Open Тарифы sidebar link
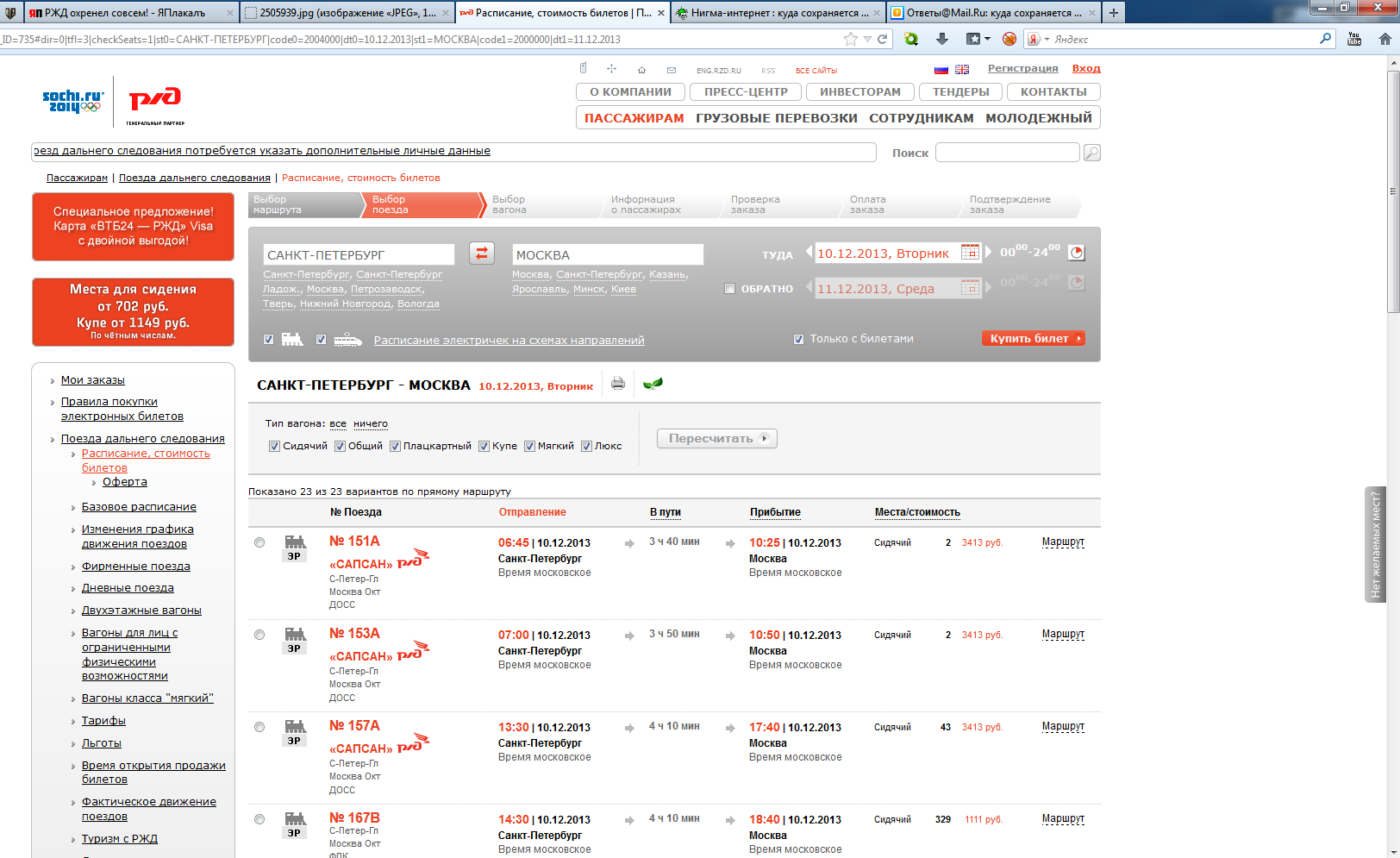1400x858 pixels. 103,720
